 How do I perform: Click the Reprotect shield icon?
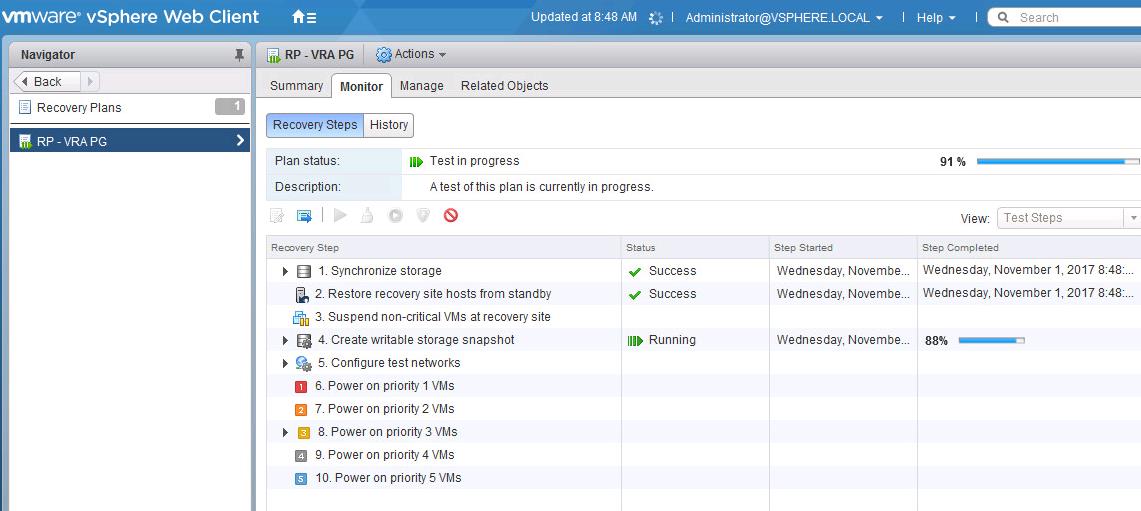pos(423,215)
